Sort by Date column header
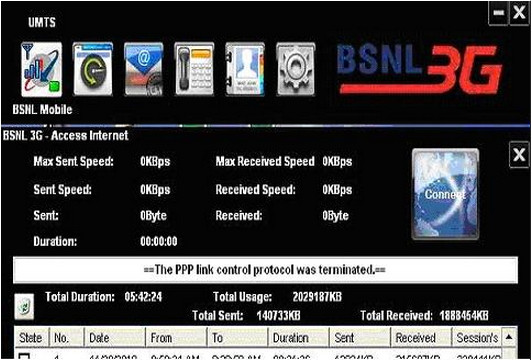 point(114,338)
